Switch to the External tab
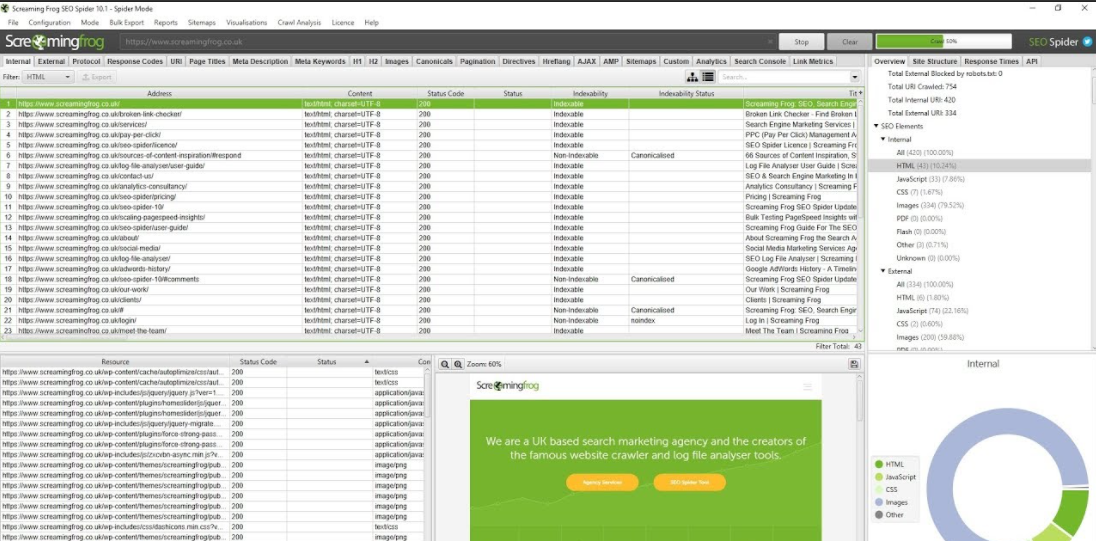The height and width of the screenshot is (541, 1096). 51,62
